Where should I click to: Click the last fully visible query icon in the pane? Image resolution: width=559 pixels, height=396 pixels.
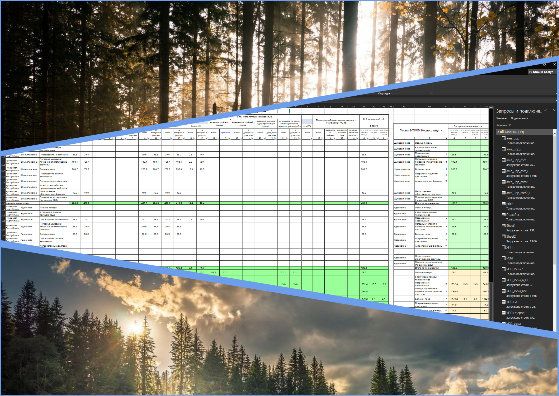tap(504, 313)
